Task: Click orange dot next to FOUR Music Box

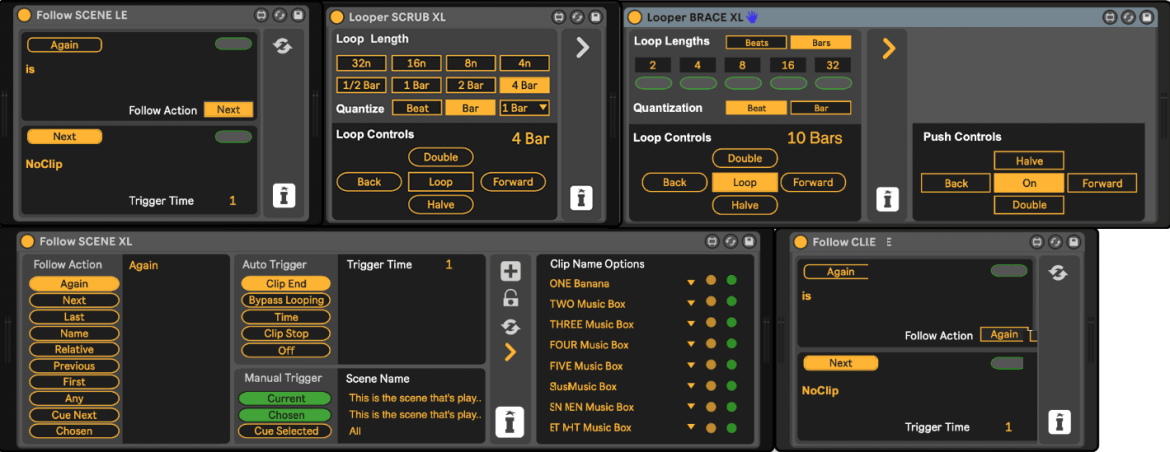Action: 711,343
